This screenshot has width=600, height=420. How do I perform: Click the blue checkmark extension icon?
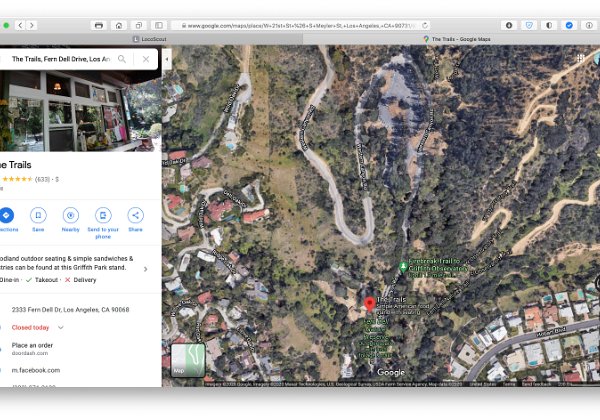569,26
